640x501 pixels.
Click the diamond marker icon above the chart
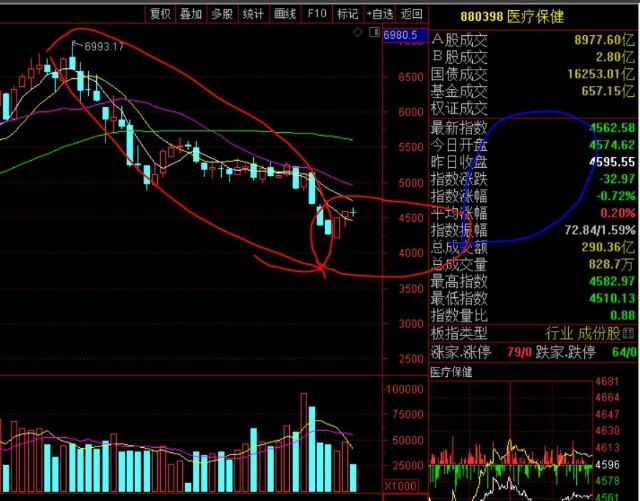pyautogui.click(x=358, y=34)
